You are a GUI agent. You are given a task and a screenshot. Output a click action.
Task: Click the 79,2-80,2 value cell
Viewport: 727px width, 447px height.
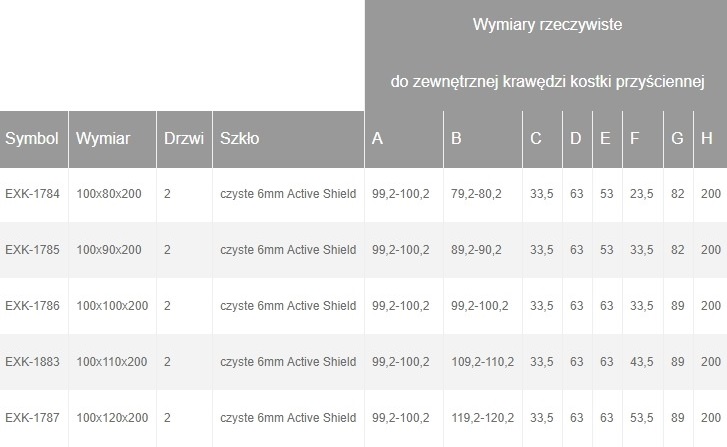point(476,194)
